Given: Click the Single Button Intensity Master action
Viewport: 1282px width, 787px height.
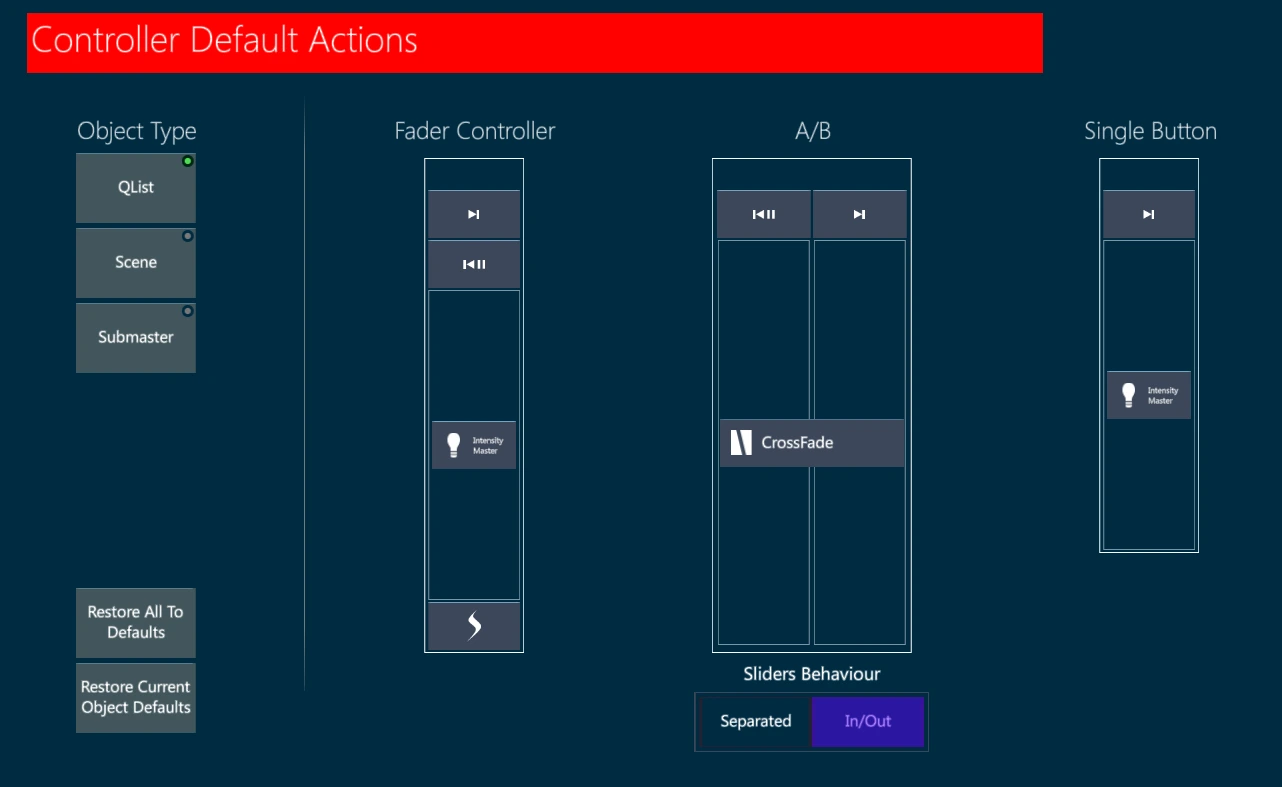Looking at the screenshot, I should click(1149, 395).
